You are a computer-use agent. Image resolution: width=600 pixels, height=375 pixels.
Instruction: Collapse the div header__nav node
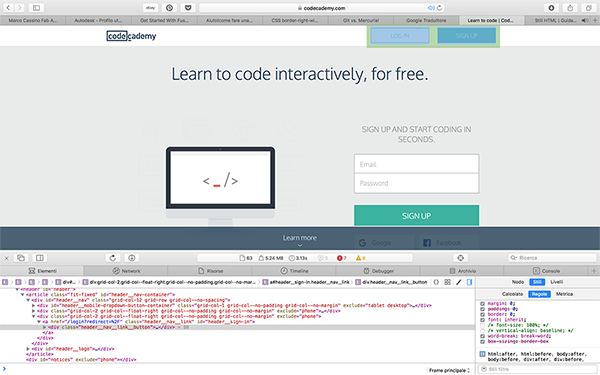(x=28, y=300)
